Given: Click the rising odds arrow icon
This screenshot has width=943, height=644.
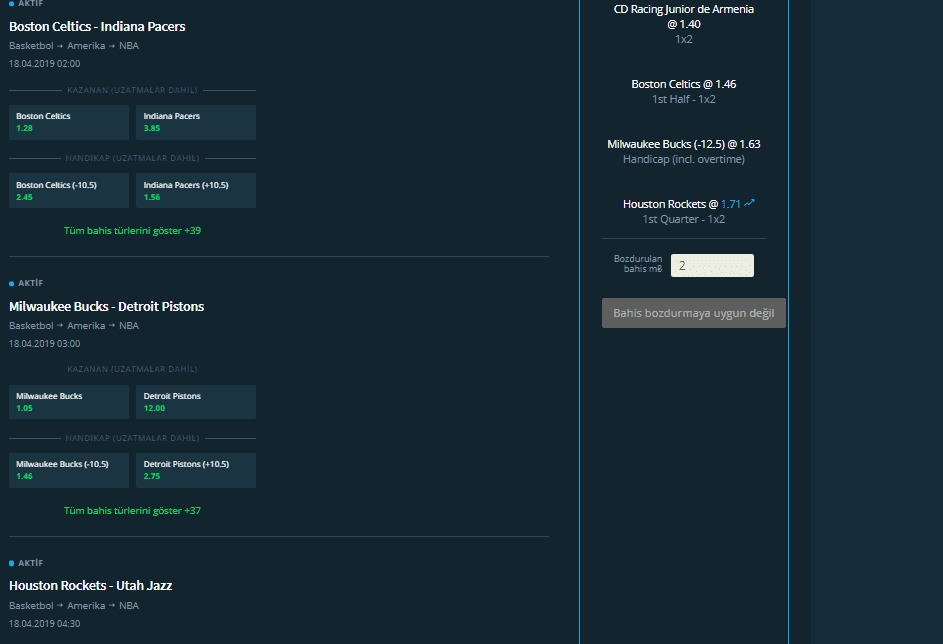Looking at the screenshot, I should [749, 203].
